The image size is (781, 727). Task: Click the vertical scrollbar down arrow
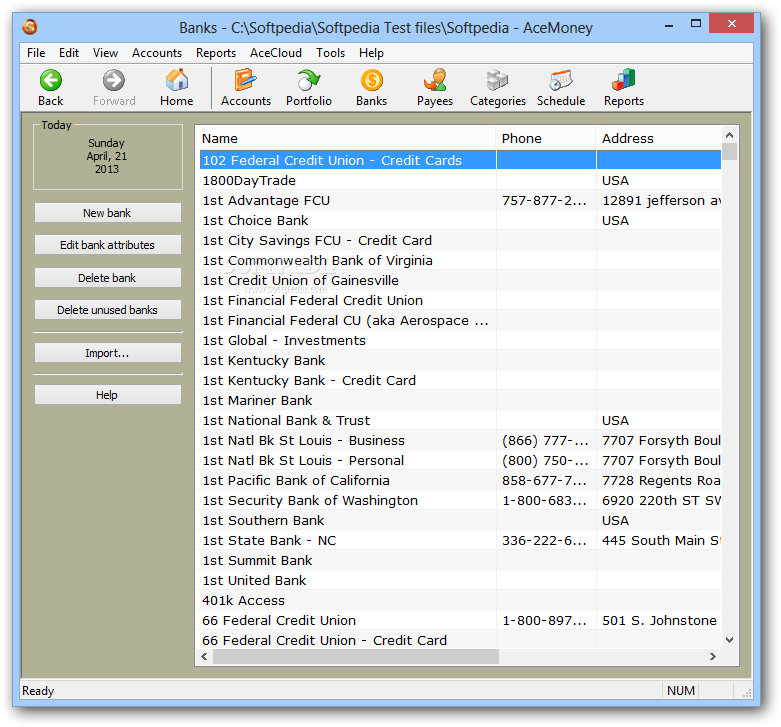729,640
